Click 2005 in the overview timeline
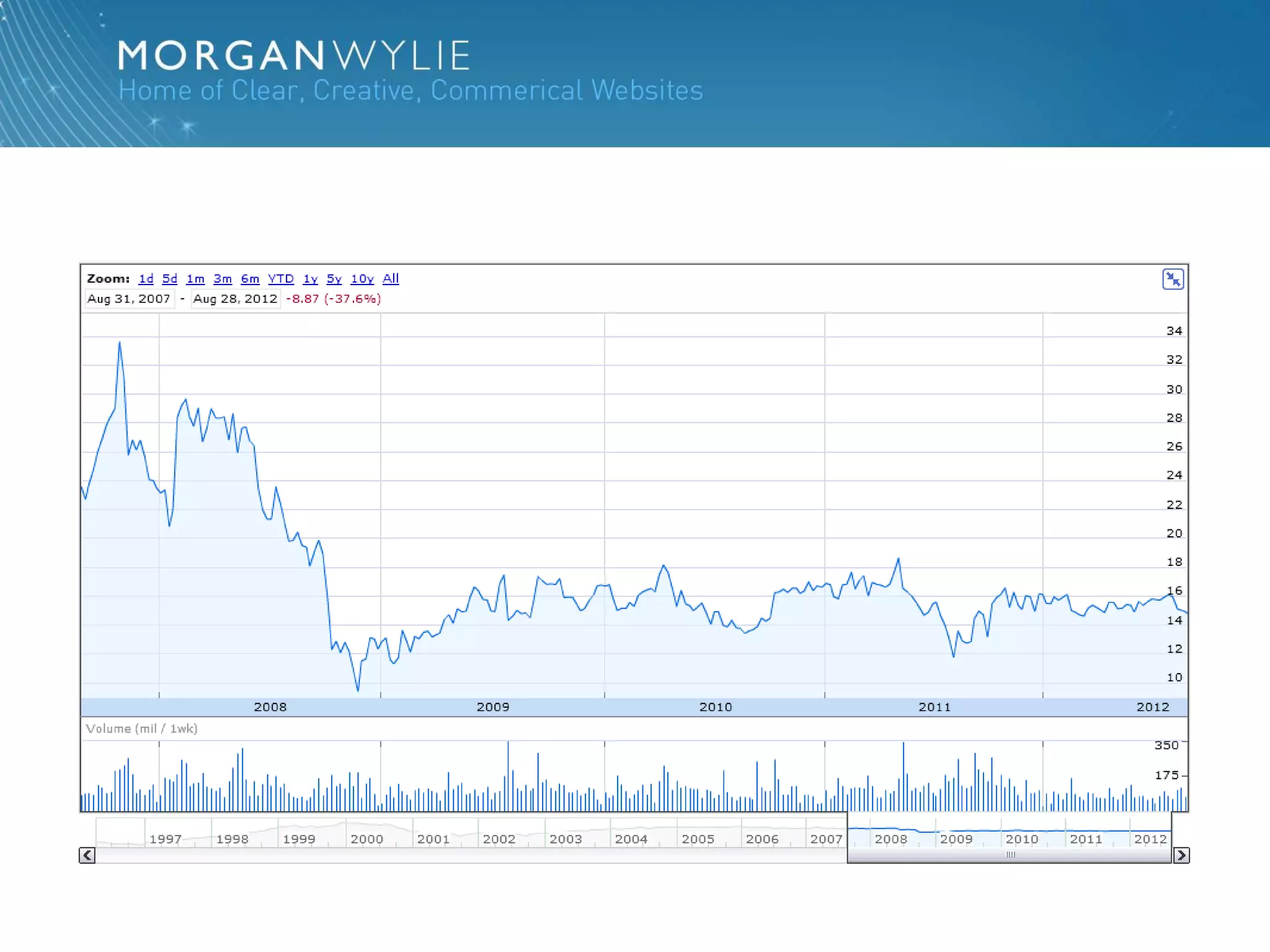Screen dimensions: 1270x952 point(698,839)
